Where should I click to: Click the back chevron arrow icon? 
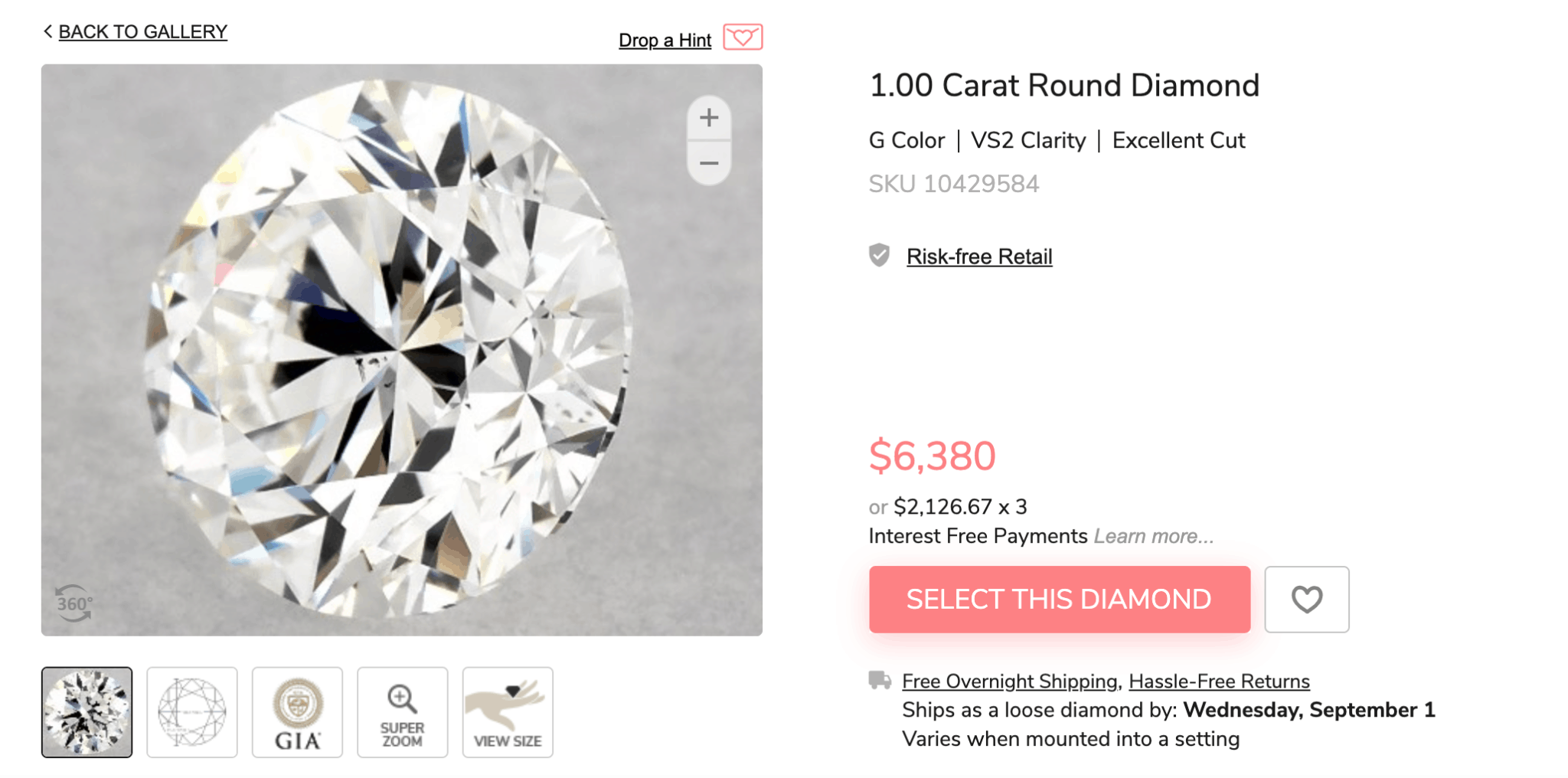(x=47, y=31)
